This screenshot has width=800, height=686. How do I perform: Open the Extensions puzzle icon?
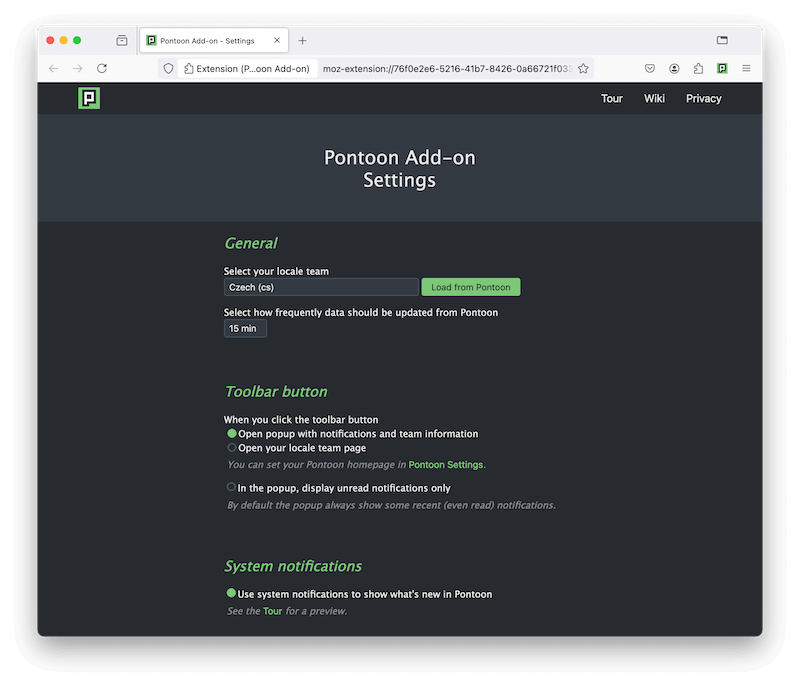pyautogui.click(x=698, y=68)
